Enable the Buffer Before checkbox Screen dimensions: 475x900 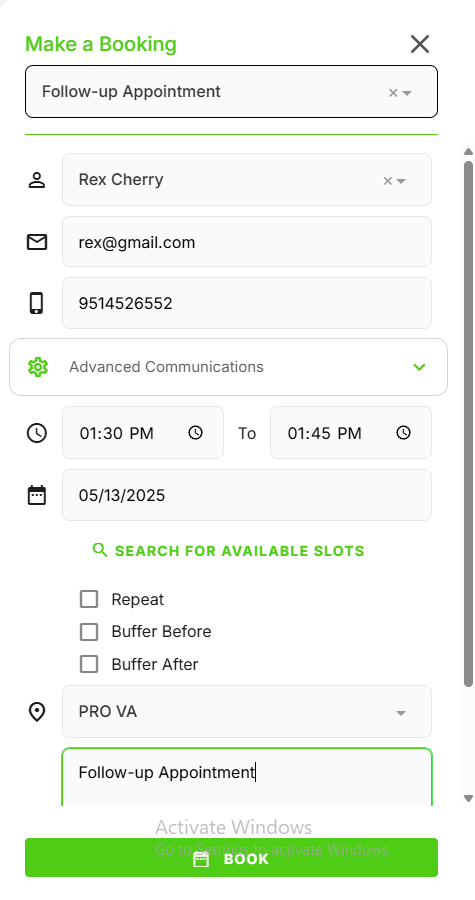(x=89, y=632)
